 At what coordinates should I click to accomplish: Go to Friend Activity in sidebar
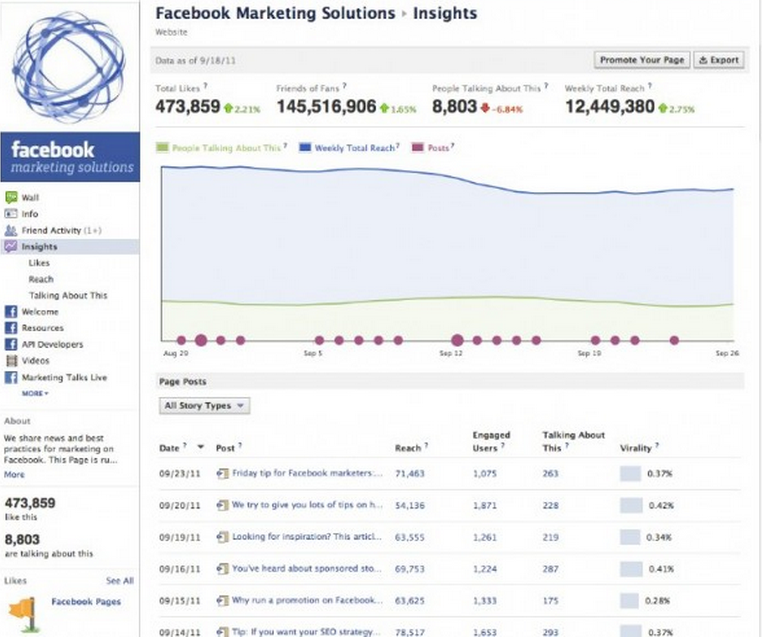click(62, 232)
